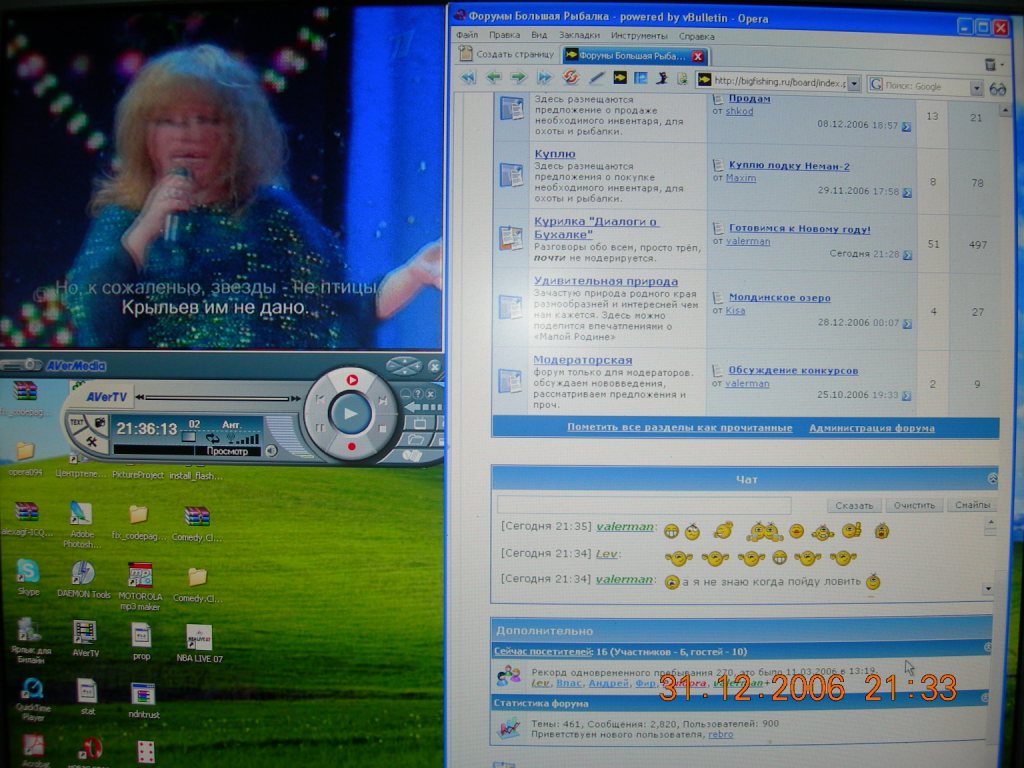Go back using Opera's green back arrow

[x=494, y=78]
